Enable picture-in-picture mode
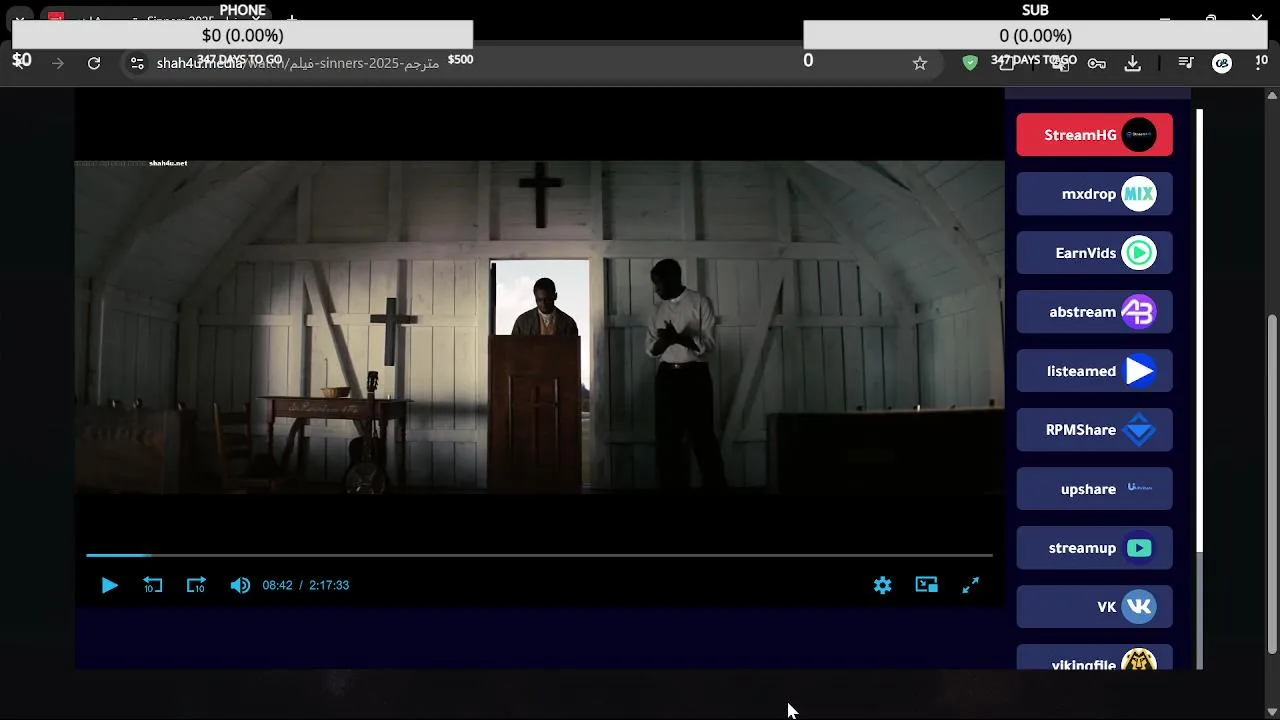1280x720 pixels. point(926,585)
